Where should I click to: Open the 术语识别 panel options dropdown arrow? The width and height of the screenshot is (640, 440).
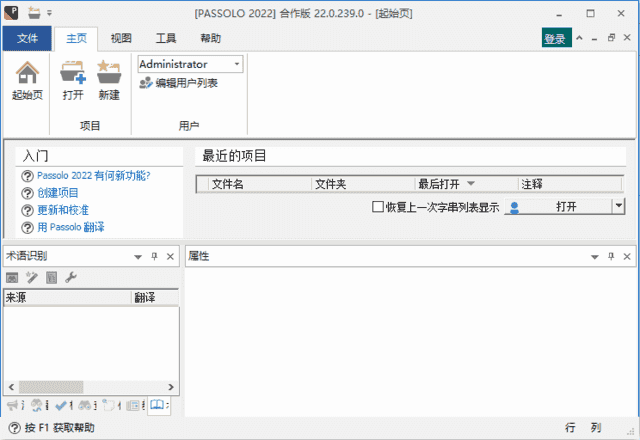138,257
